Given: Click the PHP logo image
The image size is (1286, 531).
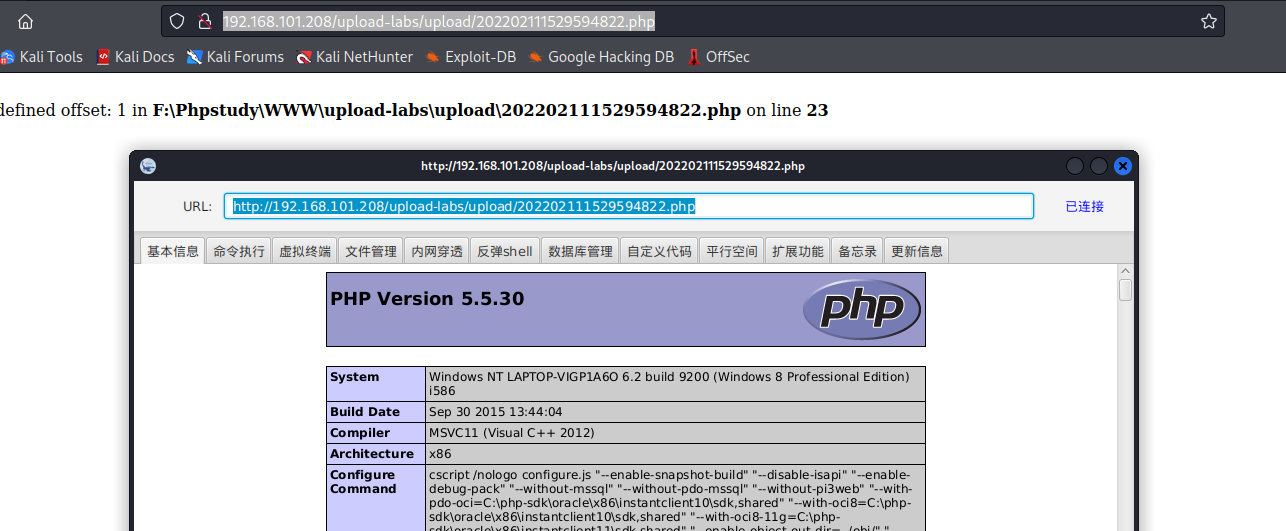Looking at the screenshot, I should point(861,309).
